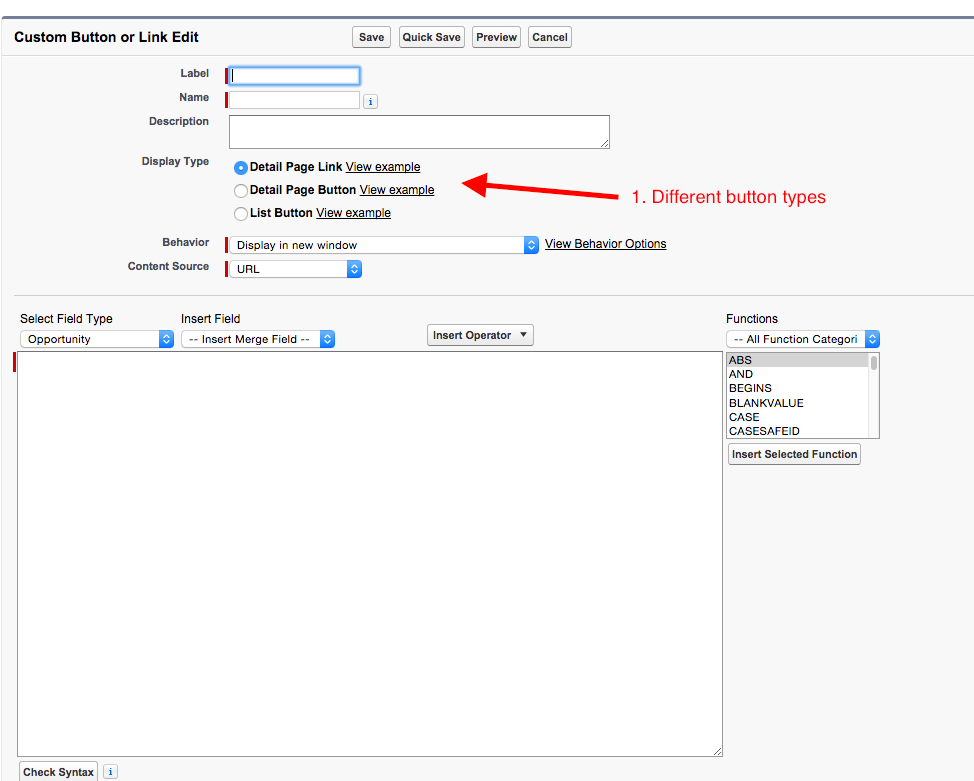Select AND in the Functions list

798,374
